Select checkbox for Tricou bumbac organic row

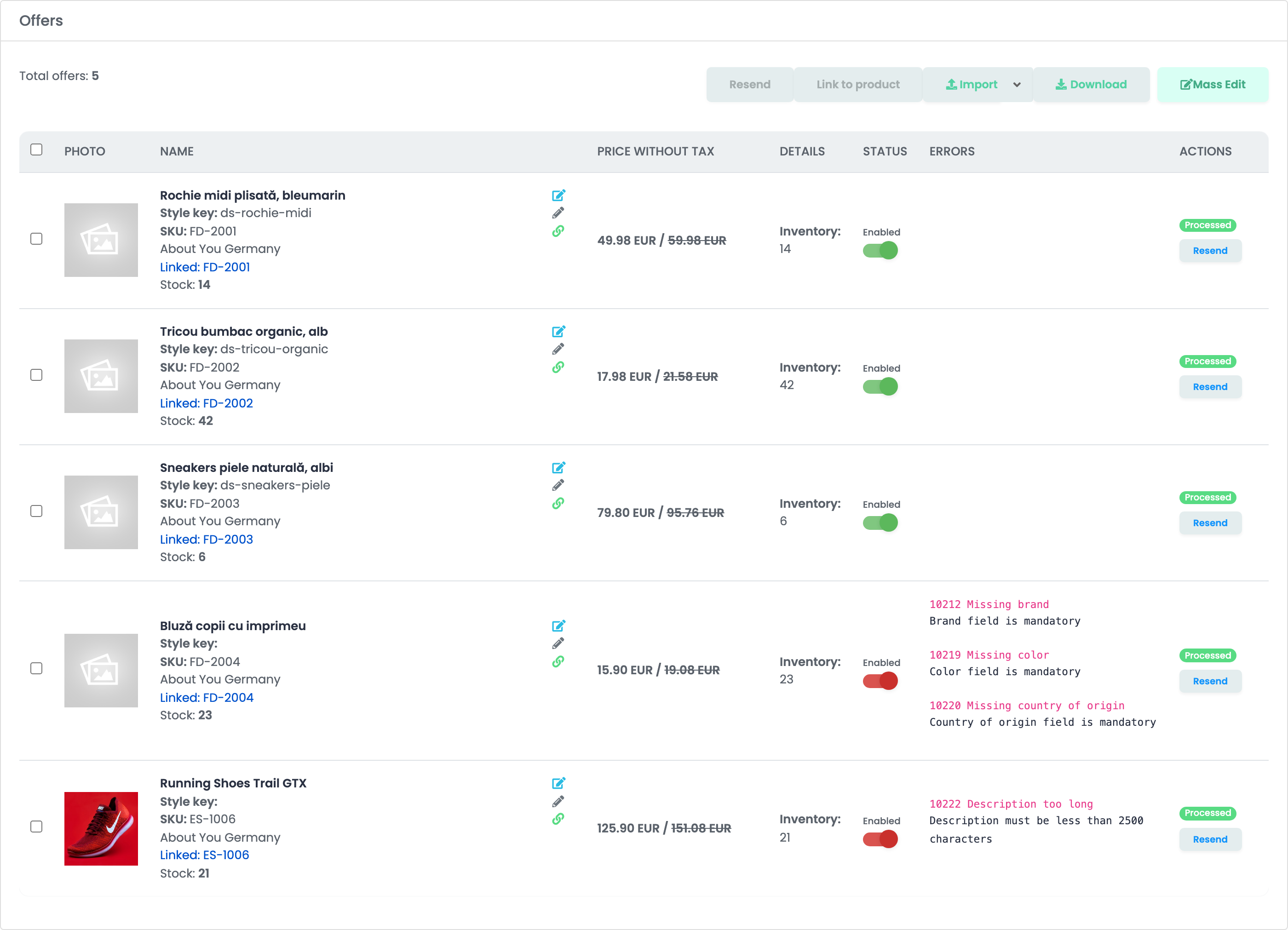[36, 375]
